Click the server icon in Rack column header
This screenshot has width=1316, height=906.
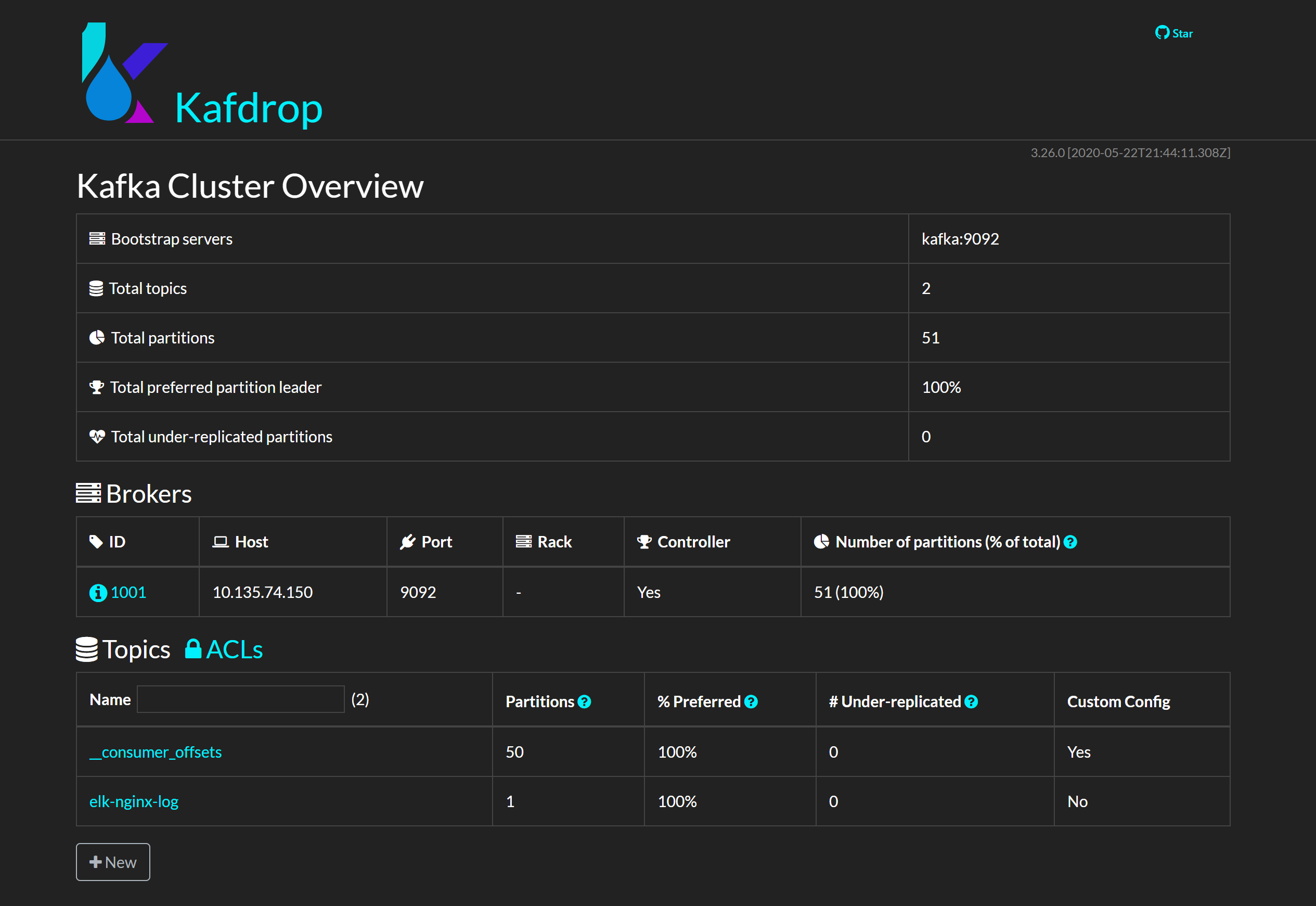point(524,542)
